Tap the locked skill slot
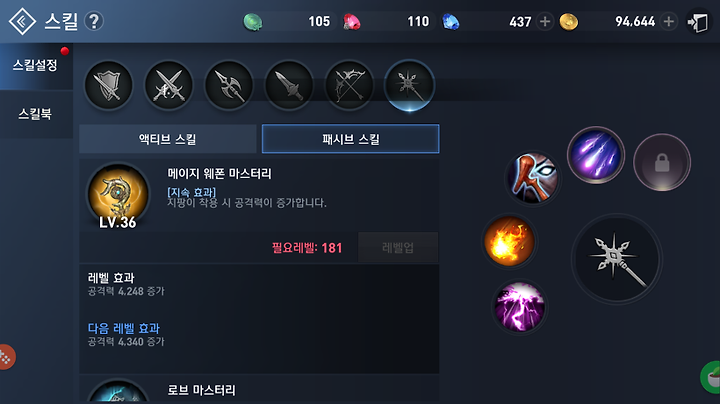This screenshot has width=720, height=404. point(662,162)
